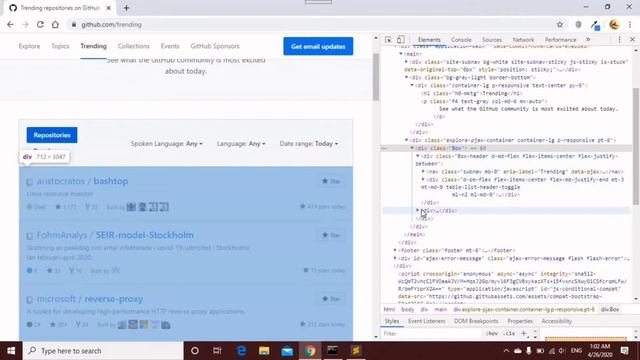The width and height of the screenshot is (640, 360).
Task: Select div.Box in the breadcrumb bar
Action: (610, 309)
